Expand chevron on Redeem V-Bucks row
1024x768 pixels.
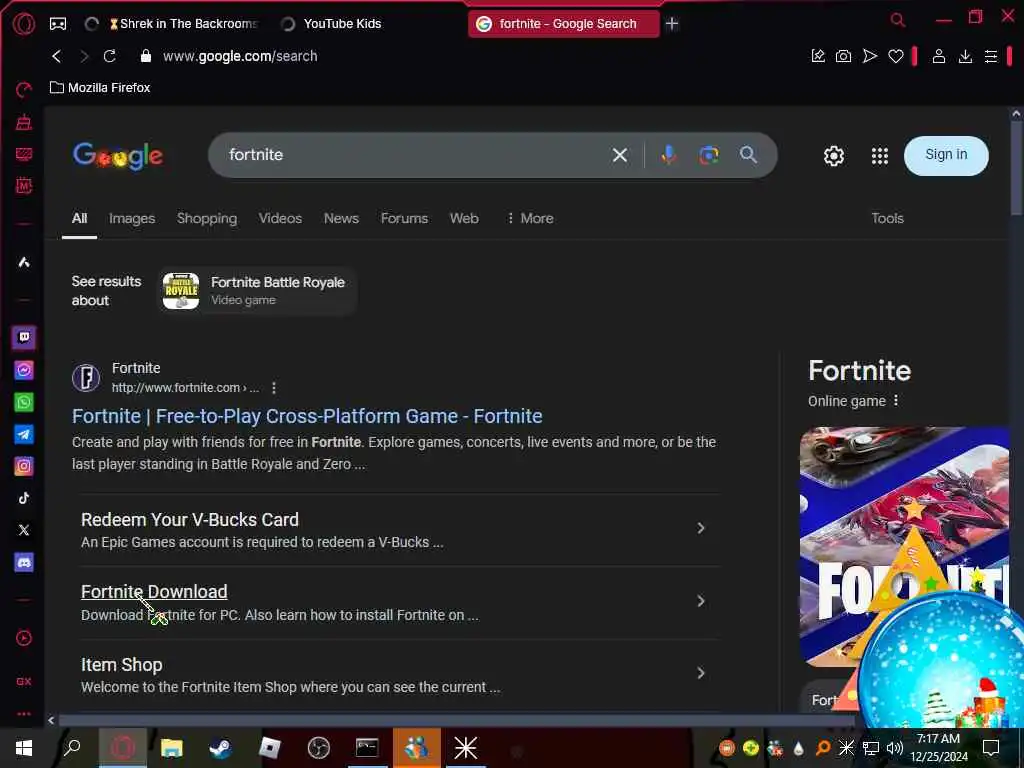tap(700, 528)
